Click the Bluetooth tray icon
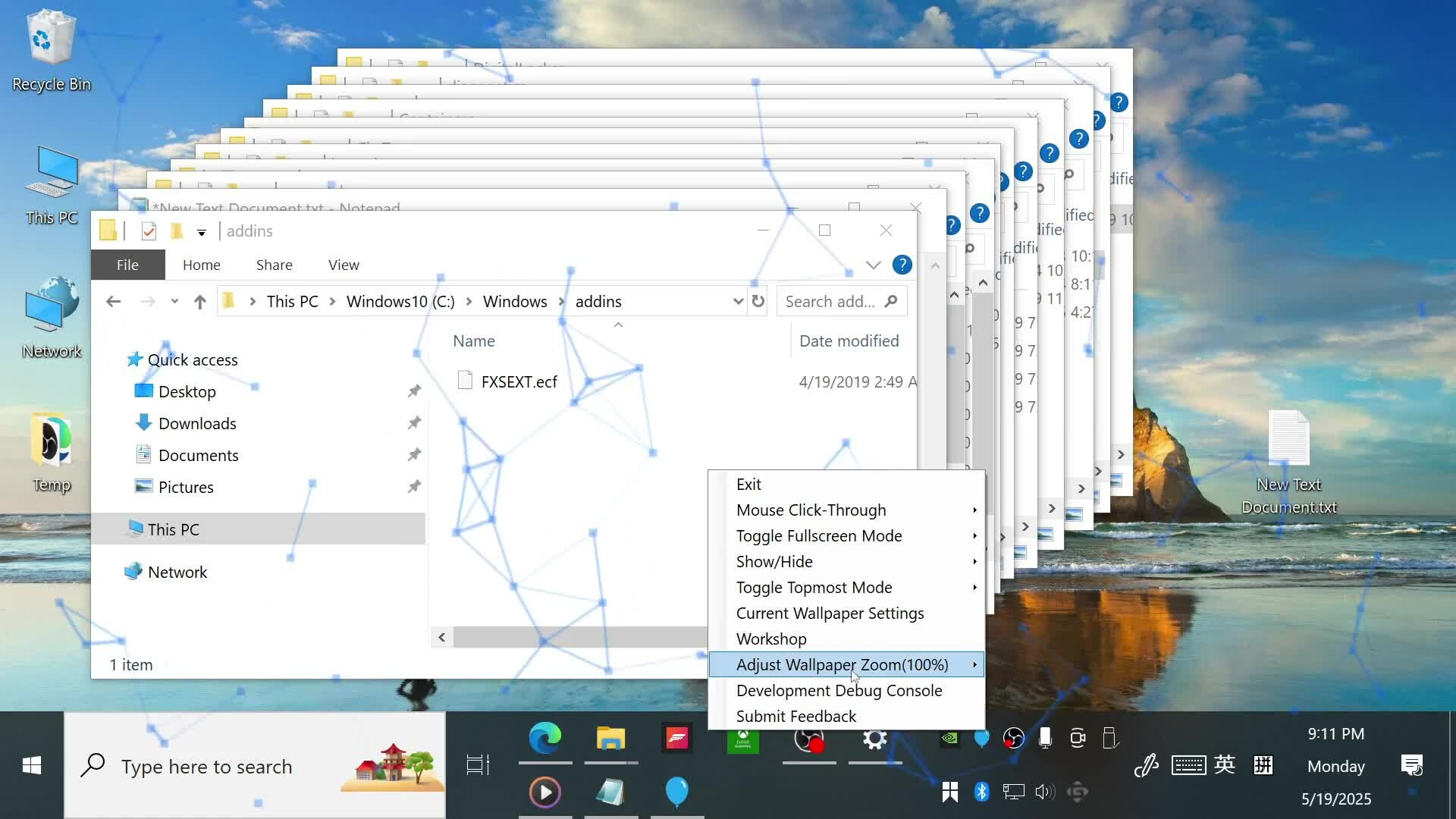 (x=981, y=792)
